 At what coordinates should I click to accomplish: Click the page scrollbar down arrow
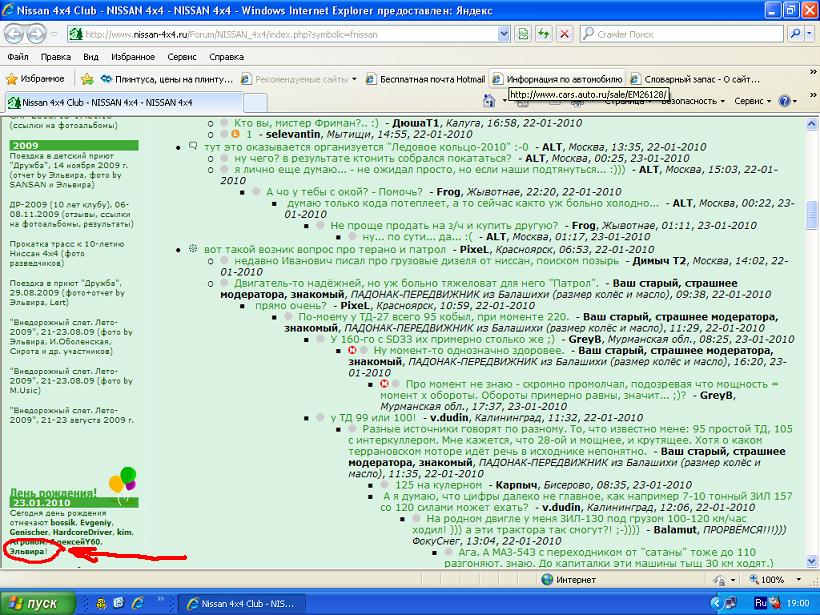point(812,561)
